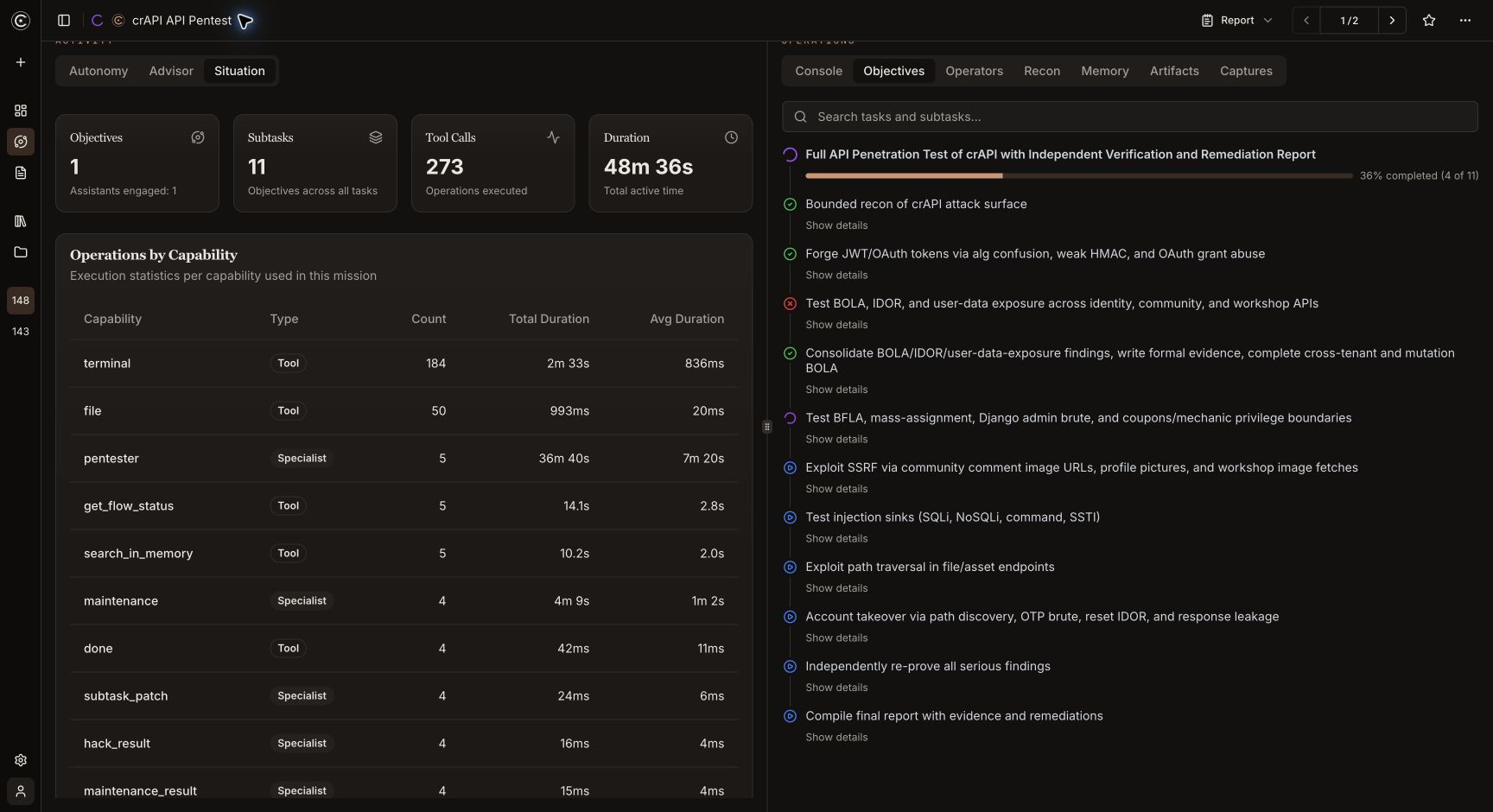The height and width of the screenshot is (812, 1493).
Task: Click status icon for Bounded recon task
Action: (790, 205)
